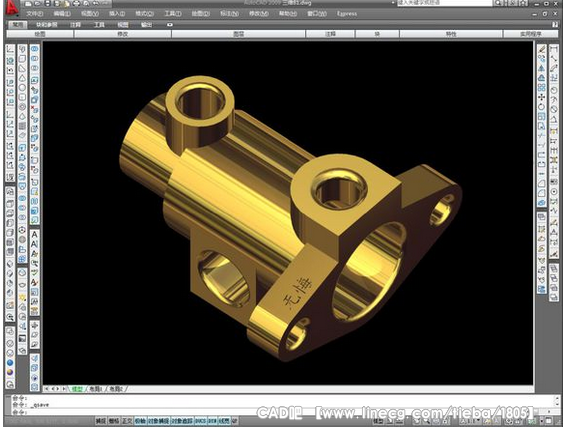Toggle DUCS dynamic UCS in status bar

(201, 421)
